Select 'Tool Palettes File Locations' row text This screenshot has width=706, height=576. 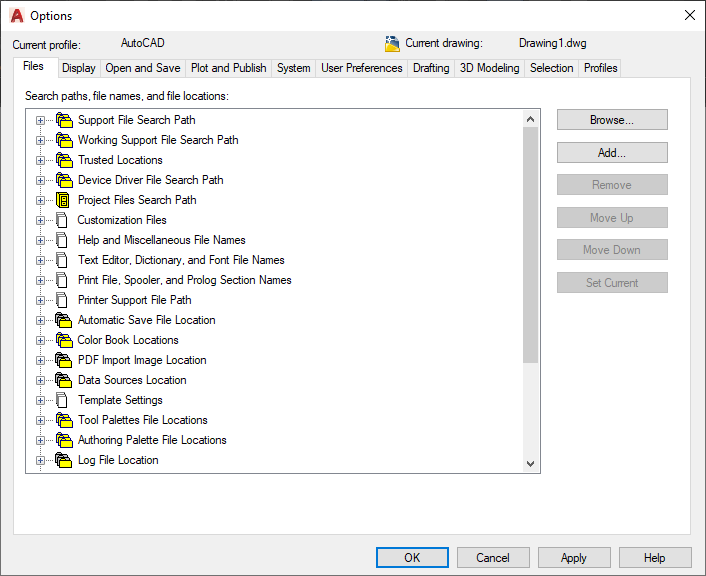pyautogui.click(x=143, y=420)
